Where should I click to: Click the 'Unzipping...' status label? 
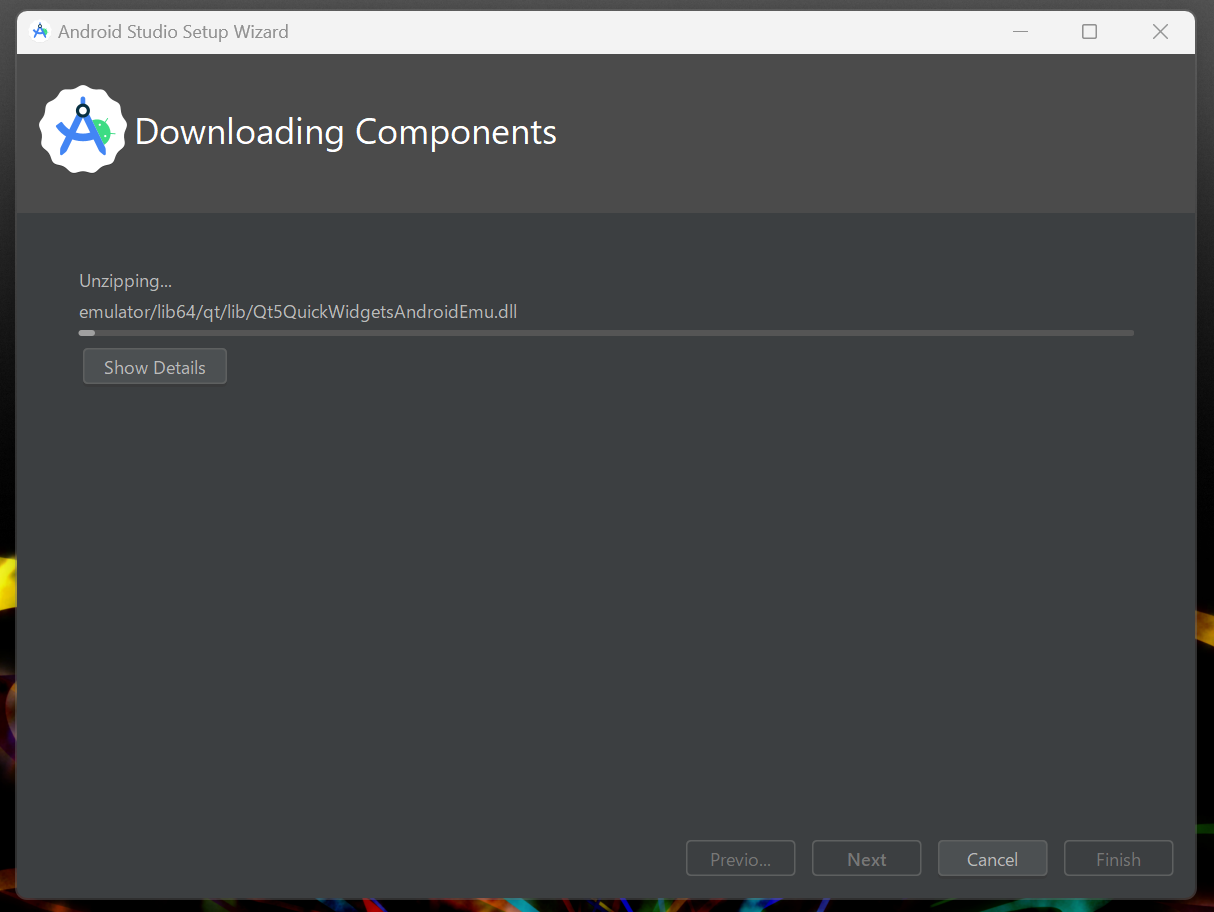point(125,281)
